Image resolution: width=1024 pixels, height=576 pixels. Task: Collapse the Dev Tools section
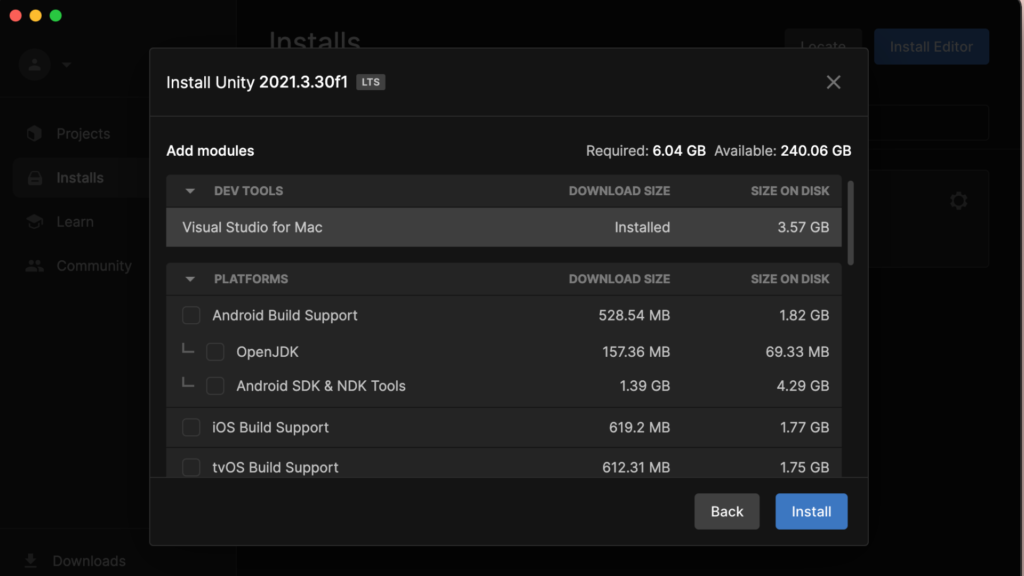190,191
